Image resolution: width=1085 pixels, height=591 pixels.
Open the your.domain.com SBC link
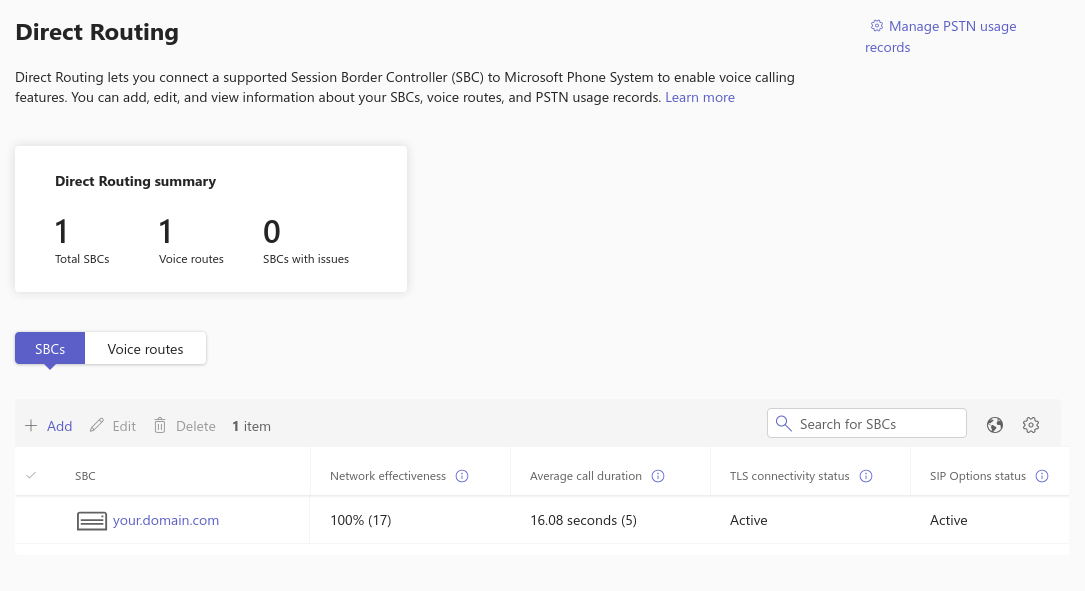point(166,520)
